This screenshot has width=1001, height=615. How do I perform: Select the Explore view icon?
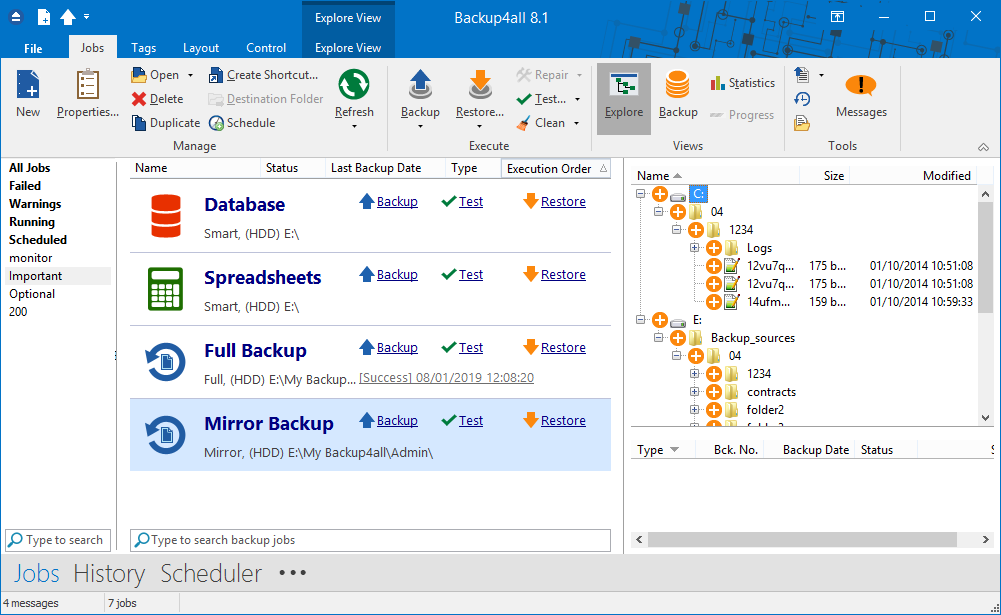624,86
